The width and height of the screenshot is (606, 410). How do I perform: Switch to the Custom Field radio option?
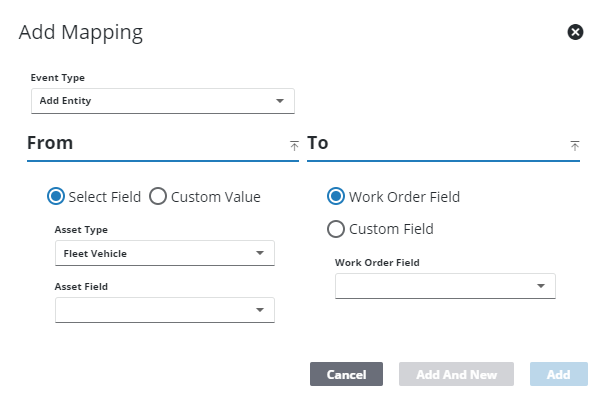pos(336,229)
